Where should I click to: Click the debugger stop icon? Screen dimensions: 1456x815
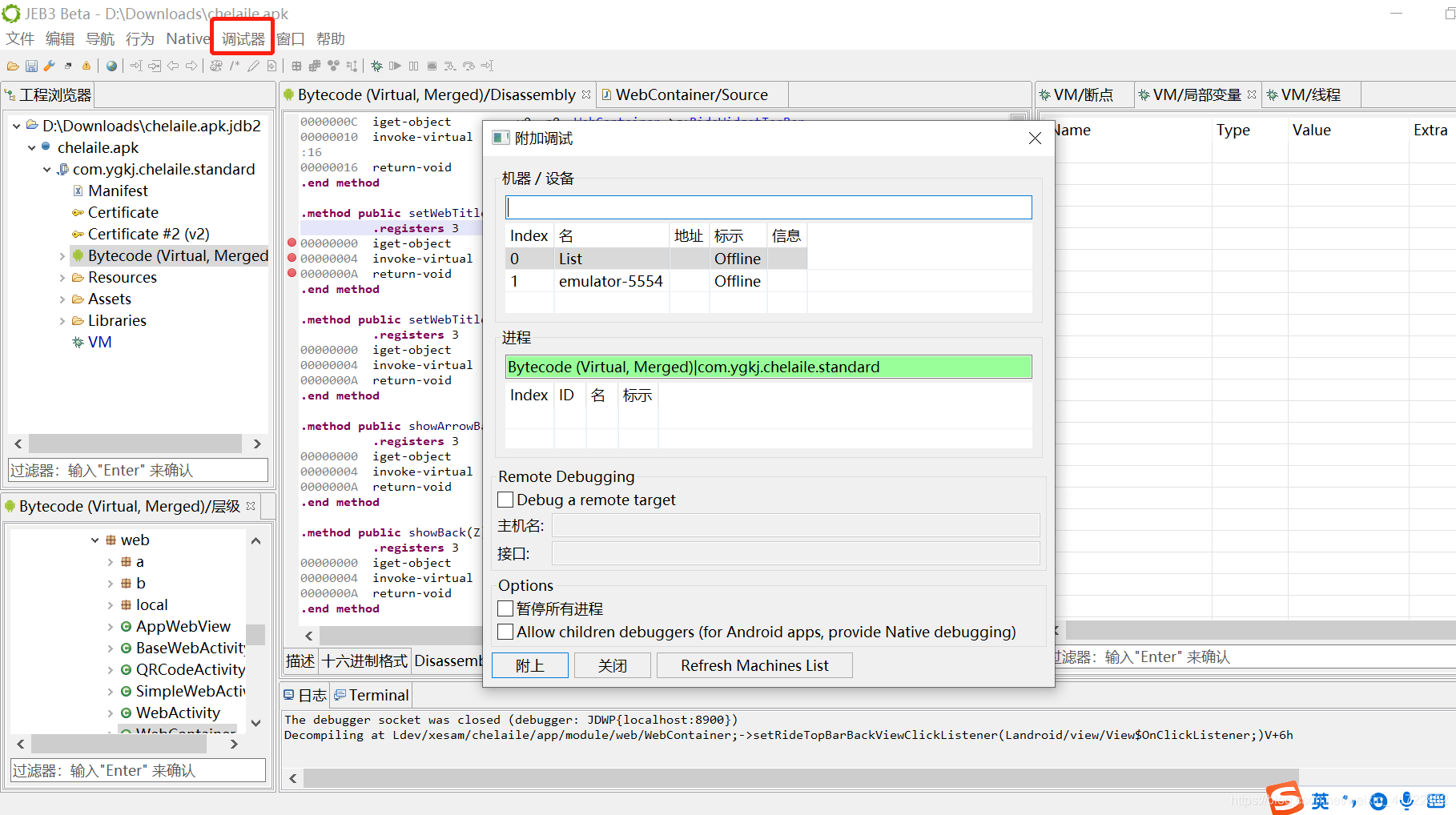[432, 66]
